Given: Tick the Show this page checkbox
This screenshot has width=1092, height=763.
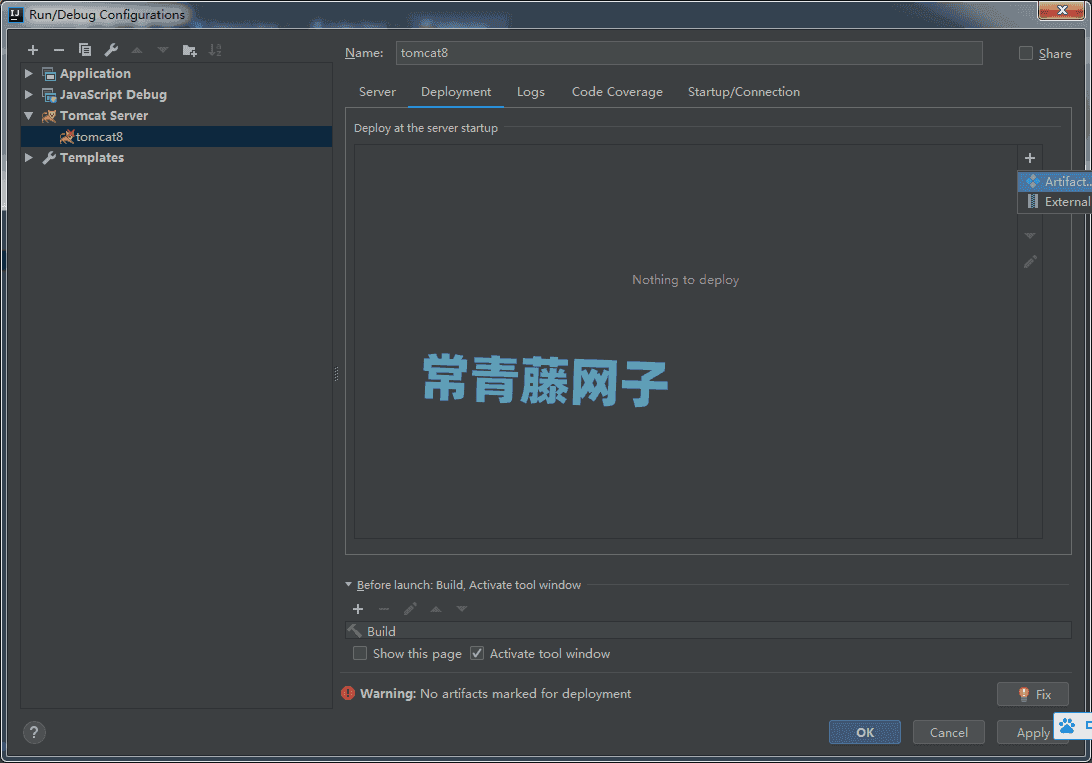Looking at the screenshot, I should (360, 654).
